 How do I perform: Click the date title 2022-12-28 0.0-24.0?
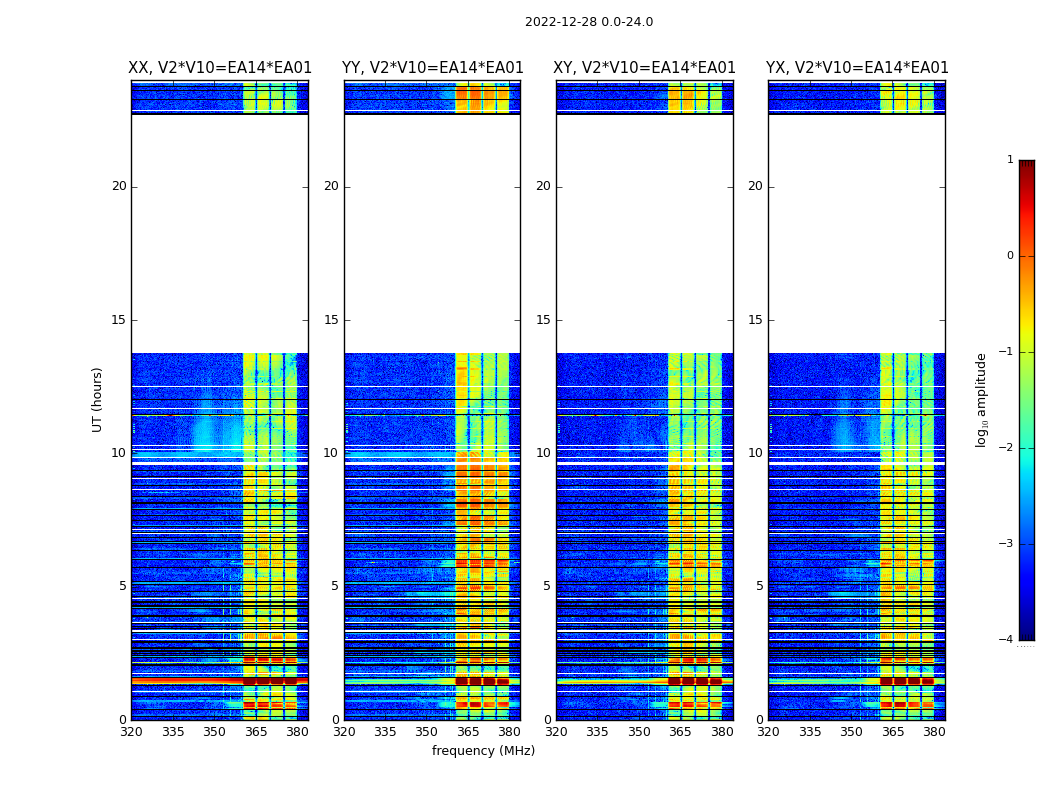588,22
